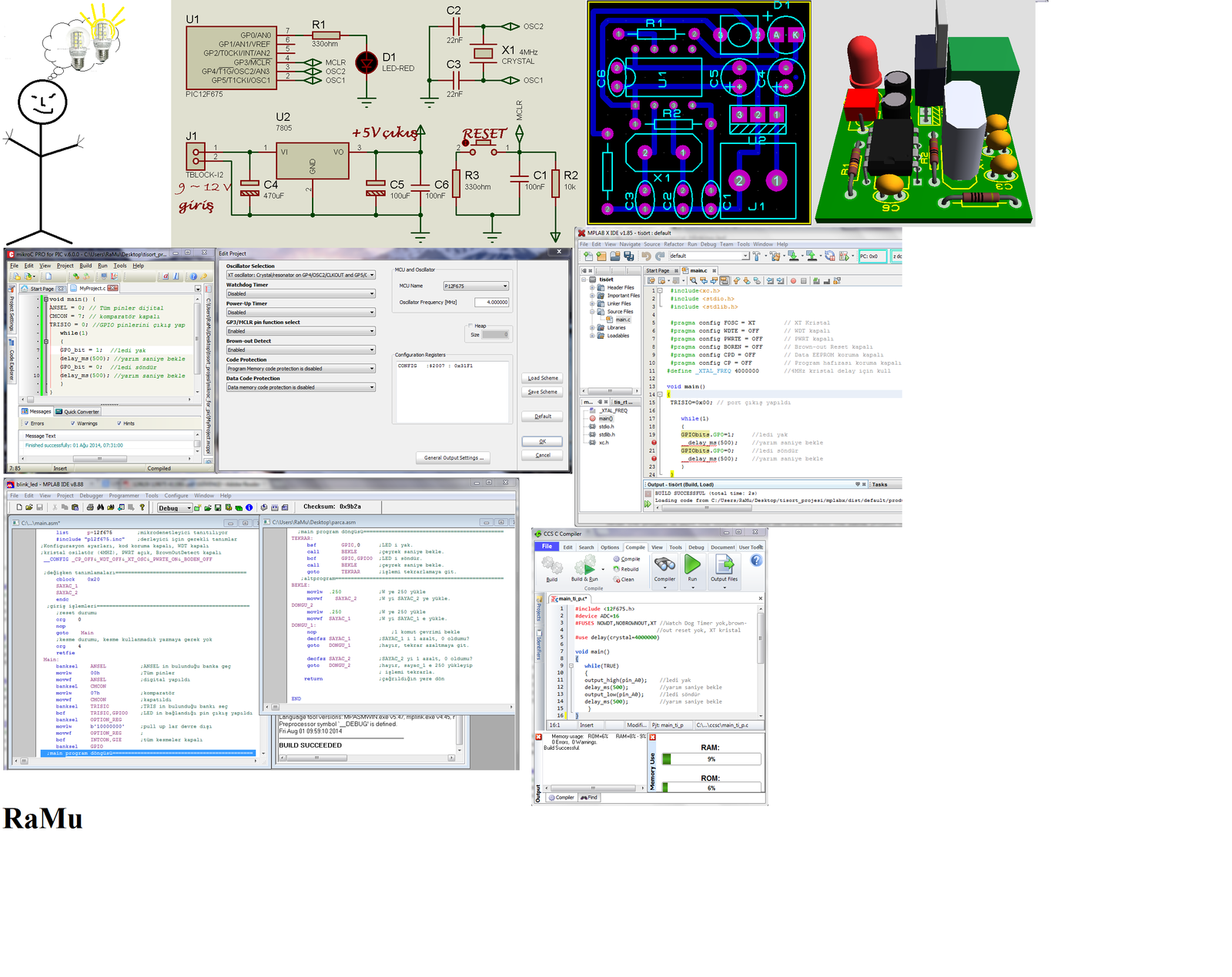Click the green Run arrow in CCS Compiler
1232x977 pixels.
click(692, 565)
